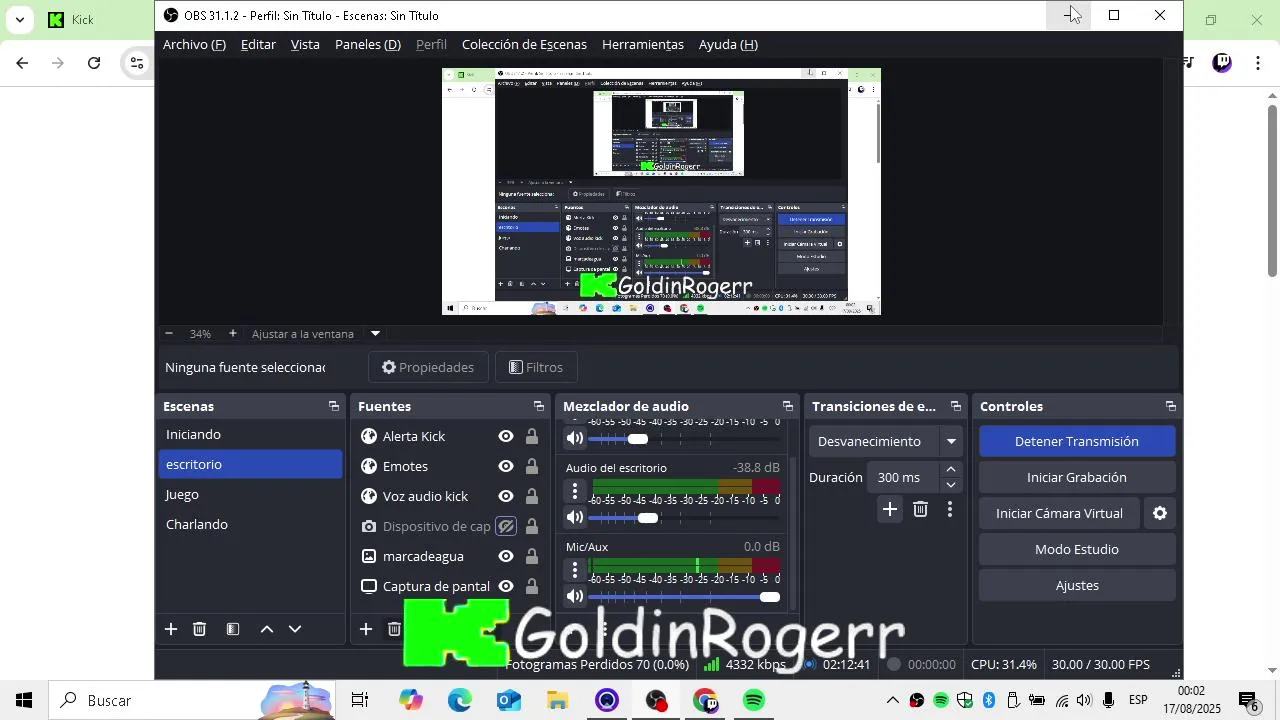Image resolution: width=1280 pixels, height=720 pixels.
Task: Open the Ayuda menu
Action: point(728,44)
